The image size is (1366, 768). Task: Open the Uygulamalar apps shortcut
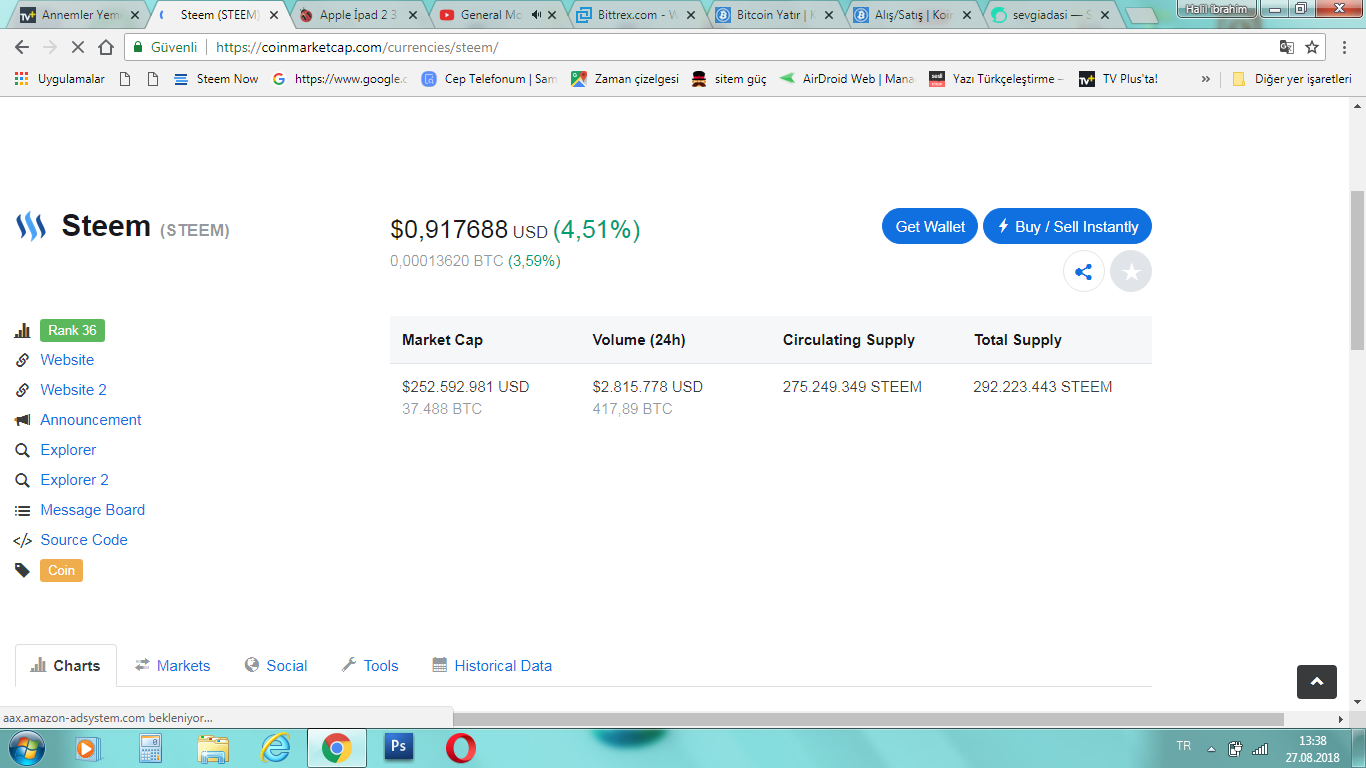coord(60,79)
